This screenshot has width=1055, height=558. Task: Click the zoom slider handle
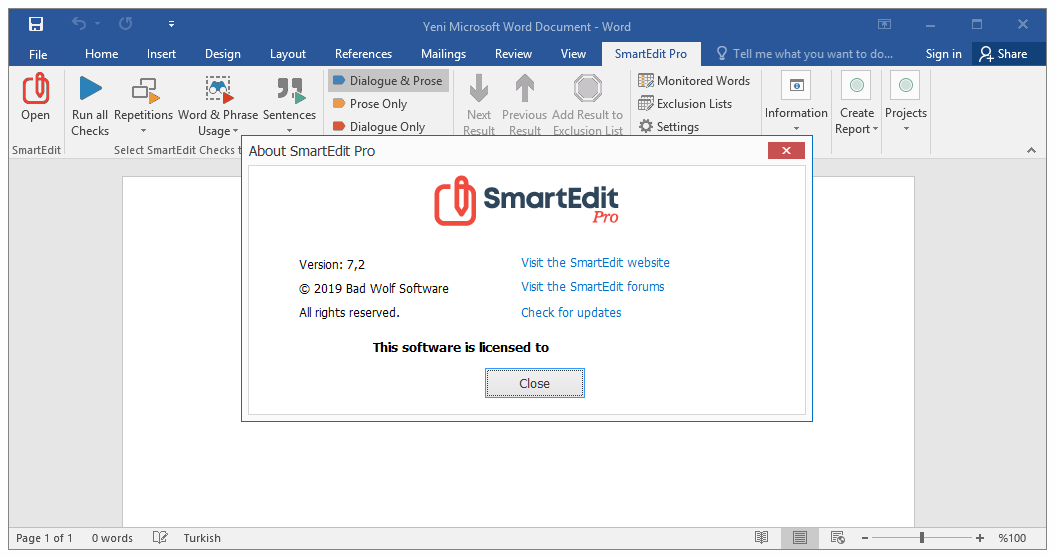pos(922,537)
